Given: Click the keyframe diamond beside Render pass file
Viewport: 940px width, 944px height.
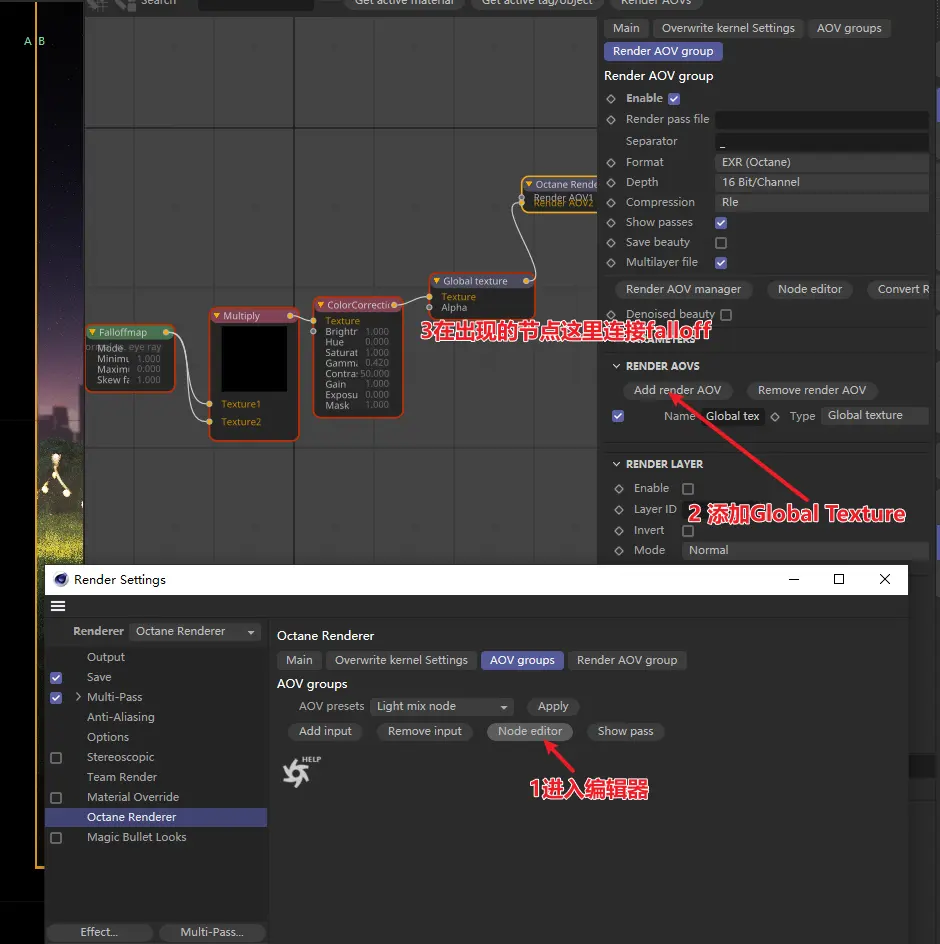Looking at the screenshot, I should [611, 120].
